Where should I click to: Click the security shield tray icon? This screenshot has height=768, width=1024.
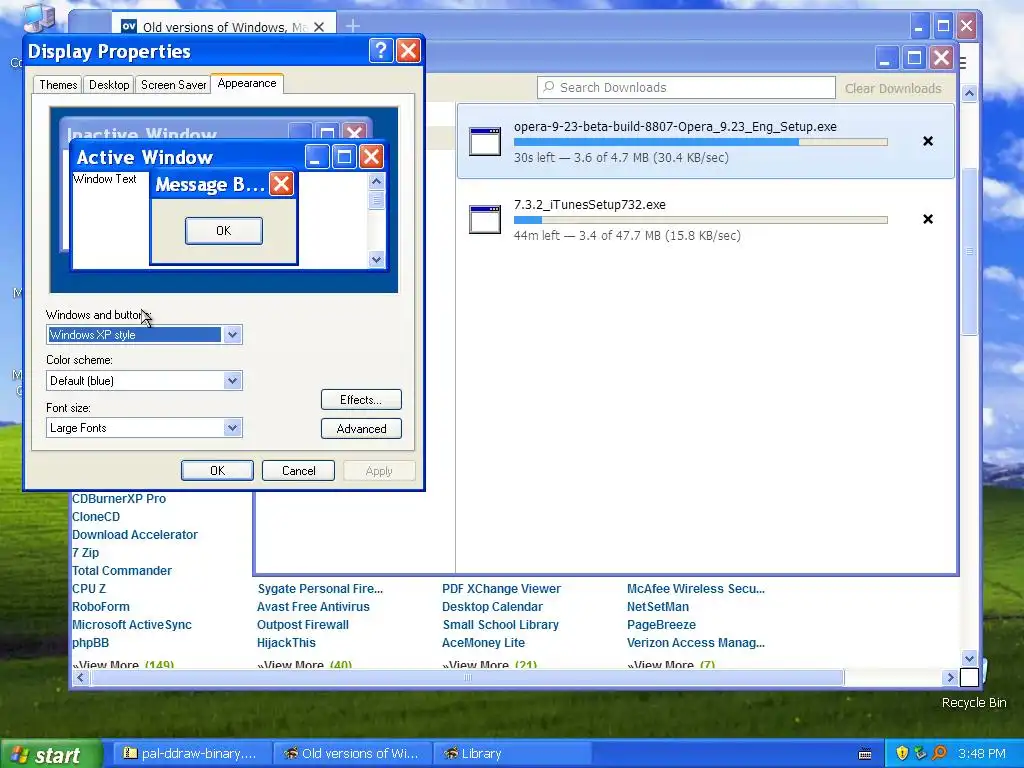[x=902, y=753]
